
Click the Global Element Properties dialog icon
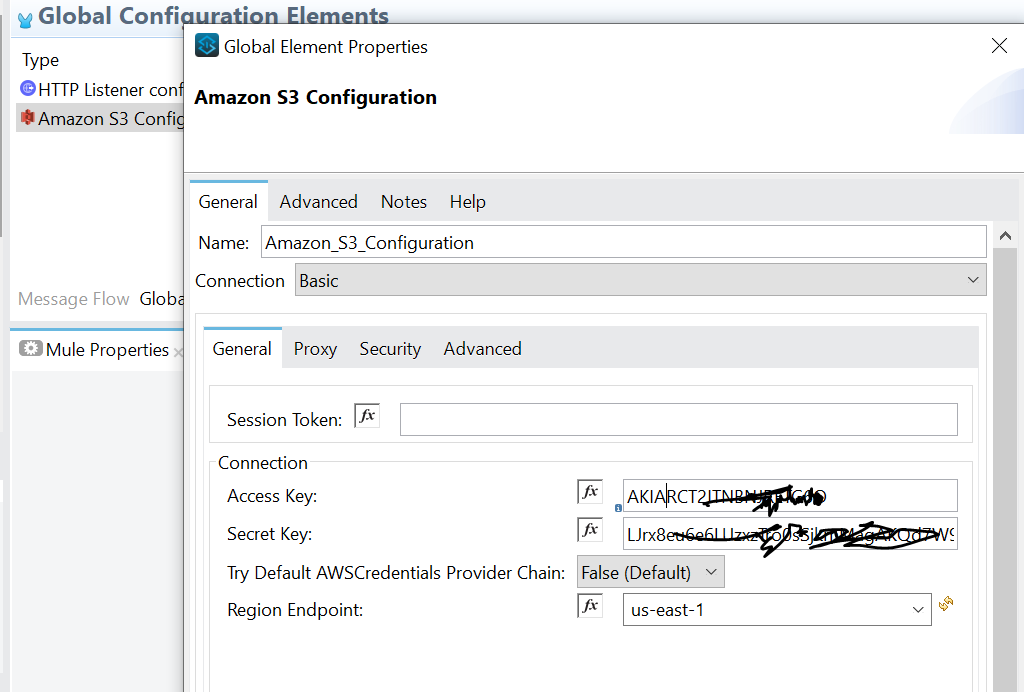pos(205,45)
